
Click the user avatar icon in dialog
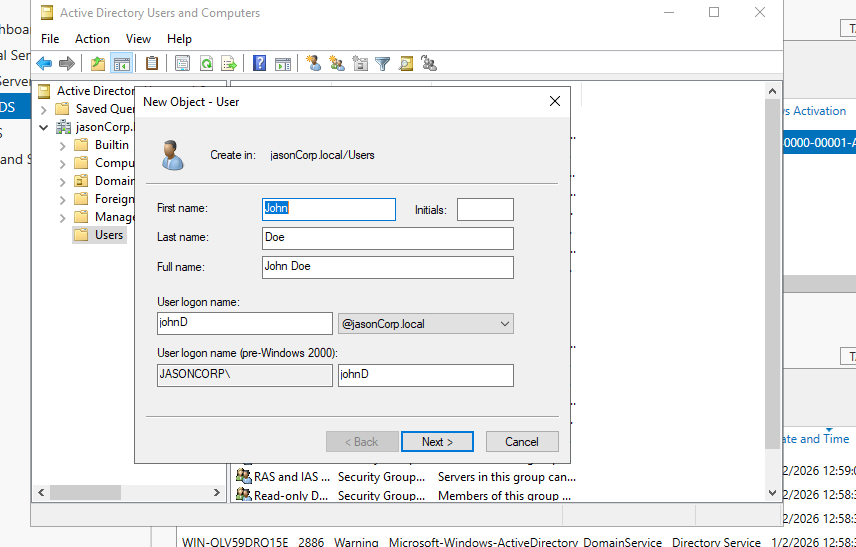[x=173, y=155]
